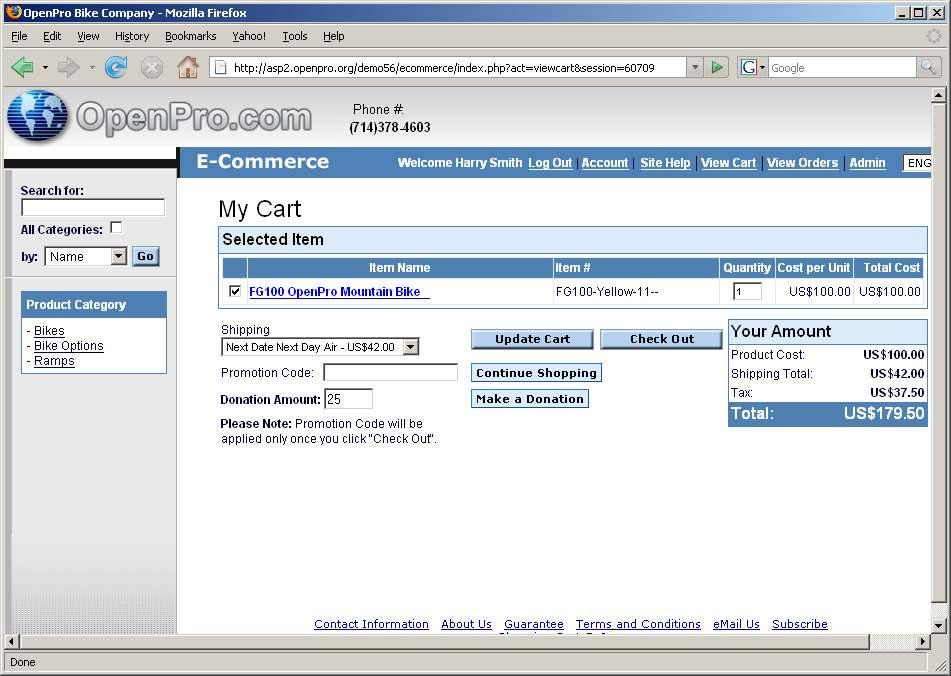The image size is (951, 676).
Task: Click the browser Back arrow button
Action: 22,67
